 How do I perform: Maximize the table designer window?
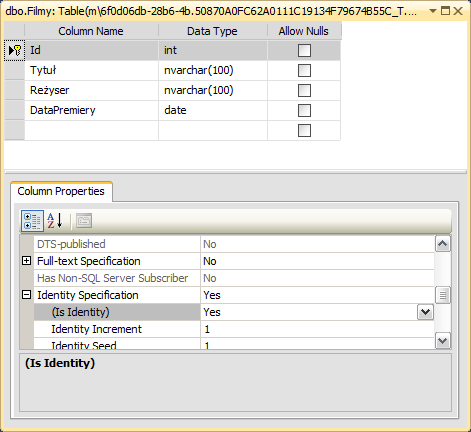click(x=445, y=11)
